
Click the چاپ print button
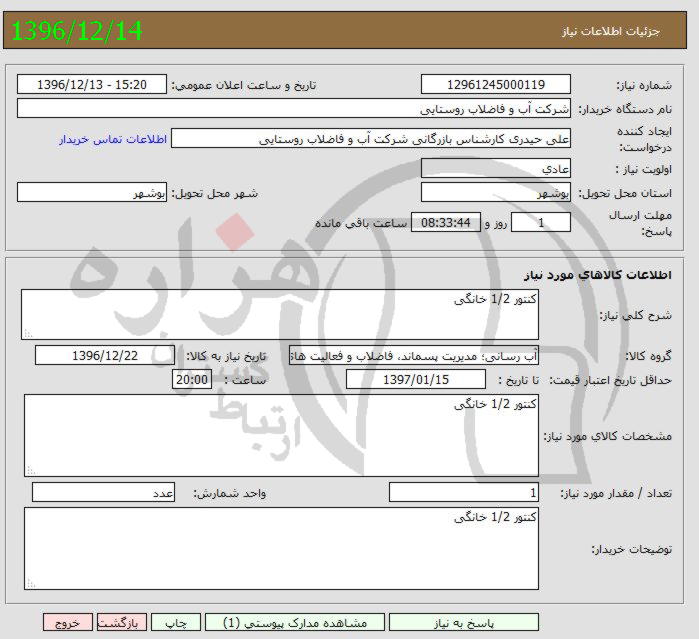coord(176,623)
